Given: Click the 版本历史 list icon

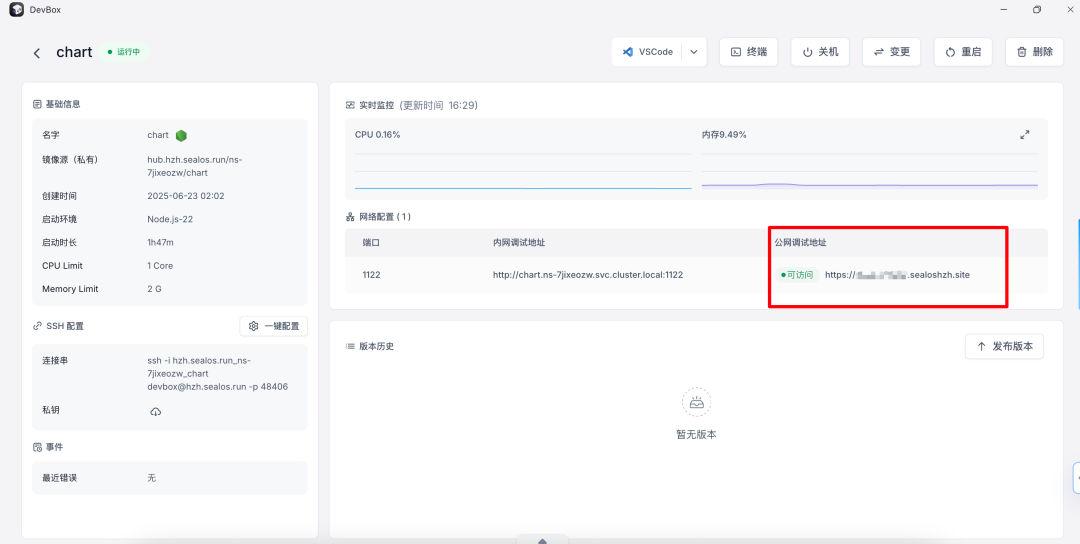Looking at the screenshot, I should 350,346.
